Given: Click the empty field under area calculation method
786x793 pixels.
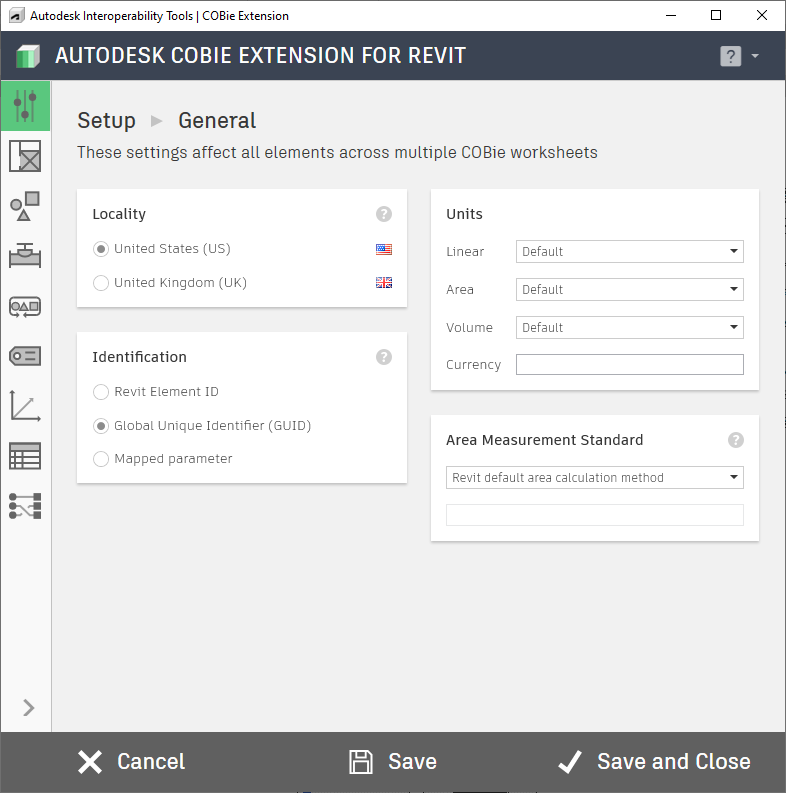Looking at the screenshot, I should pos(595,515).
